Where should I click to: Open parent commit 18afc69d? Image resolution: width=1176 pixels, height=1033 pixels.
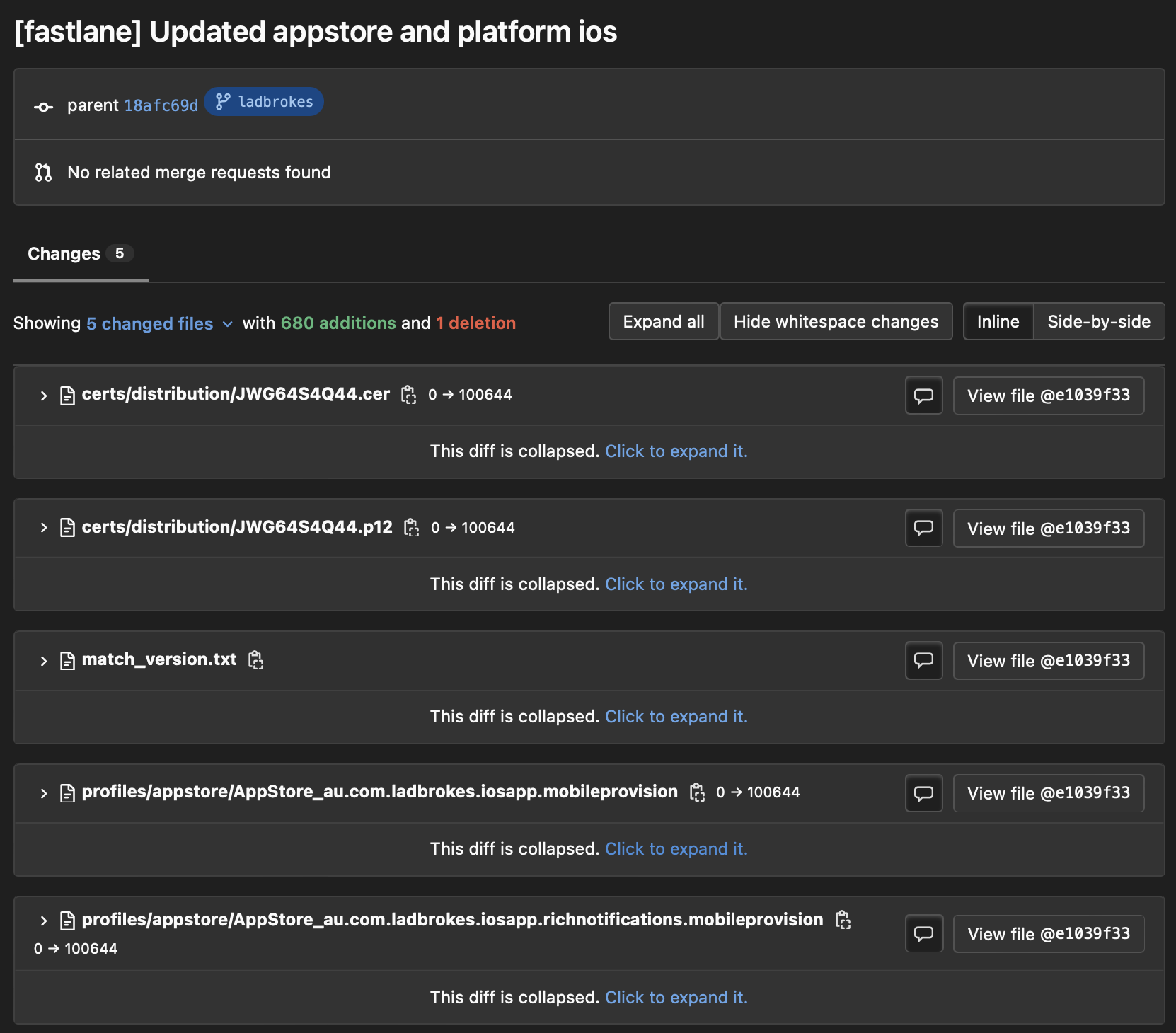(161, 105)
